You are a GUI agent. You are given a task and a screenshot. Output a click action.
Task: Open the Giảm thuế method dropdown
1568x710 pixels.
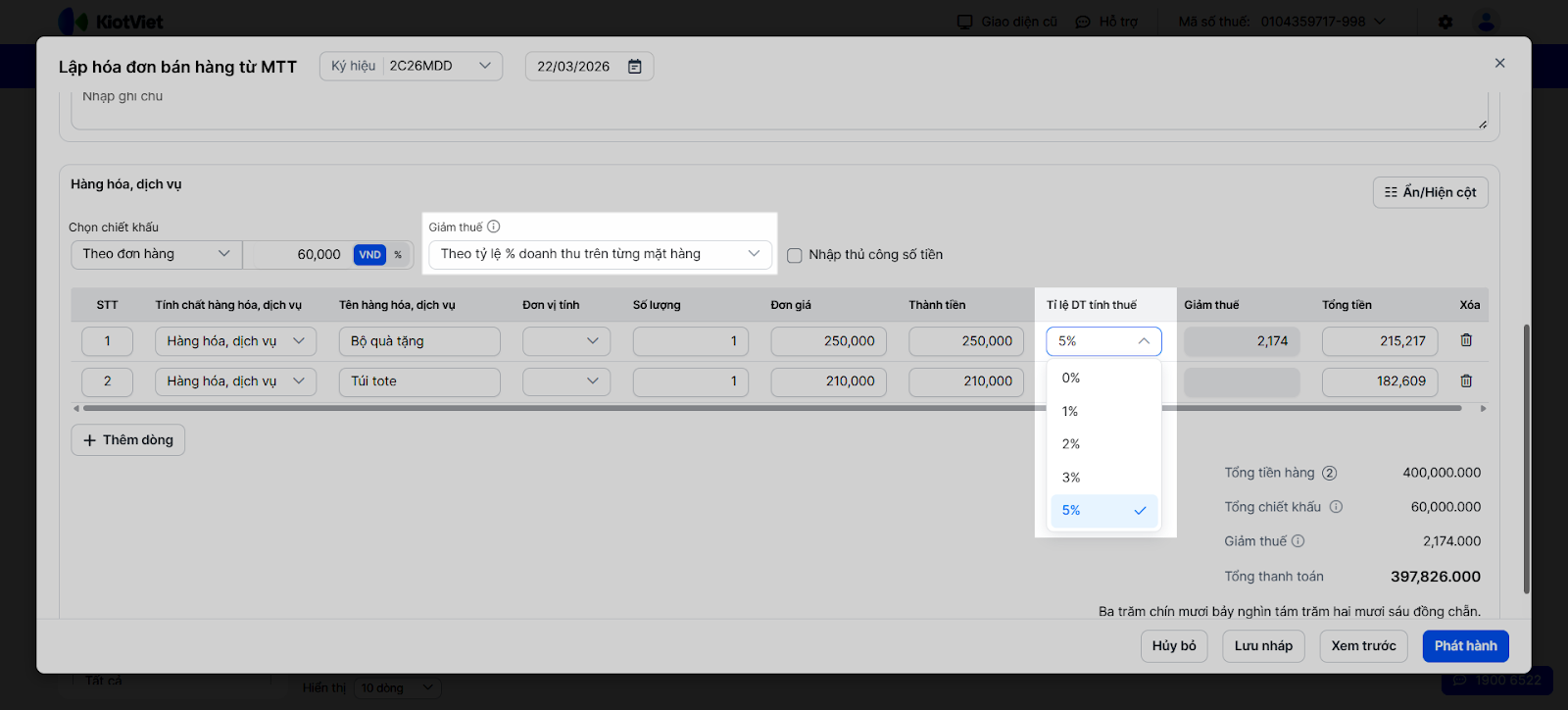[x=600, y=254]
